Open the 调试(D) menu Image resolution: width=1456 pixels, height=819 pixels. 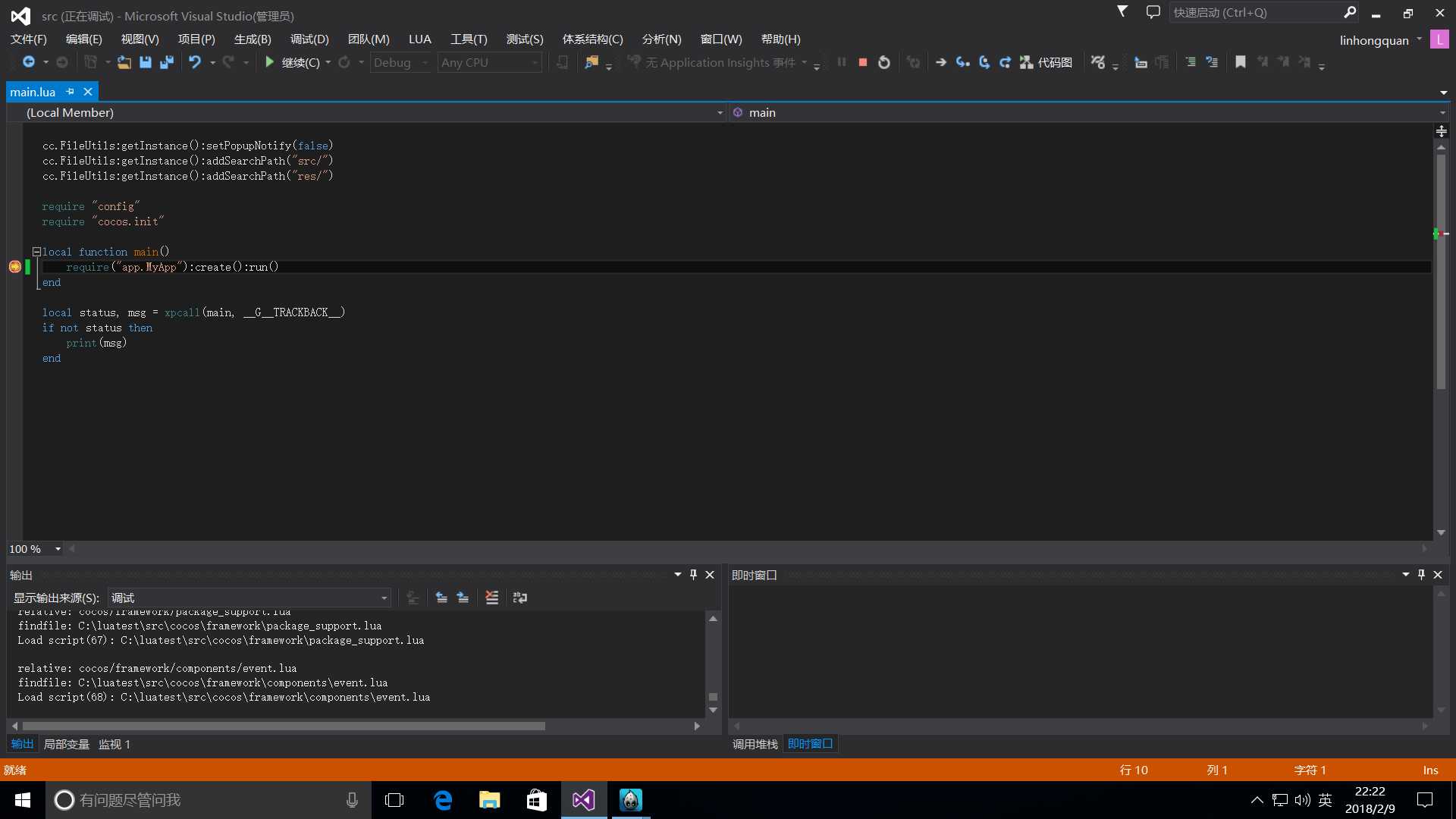coord(309,39)
